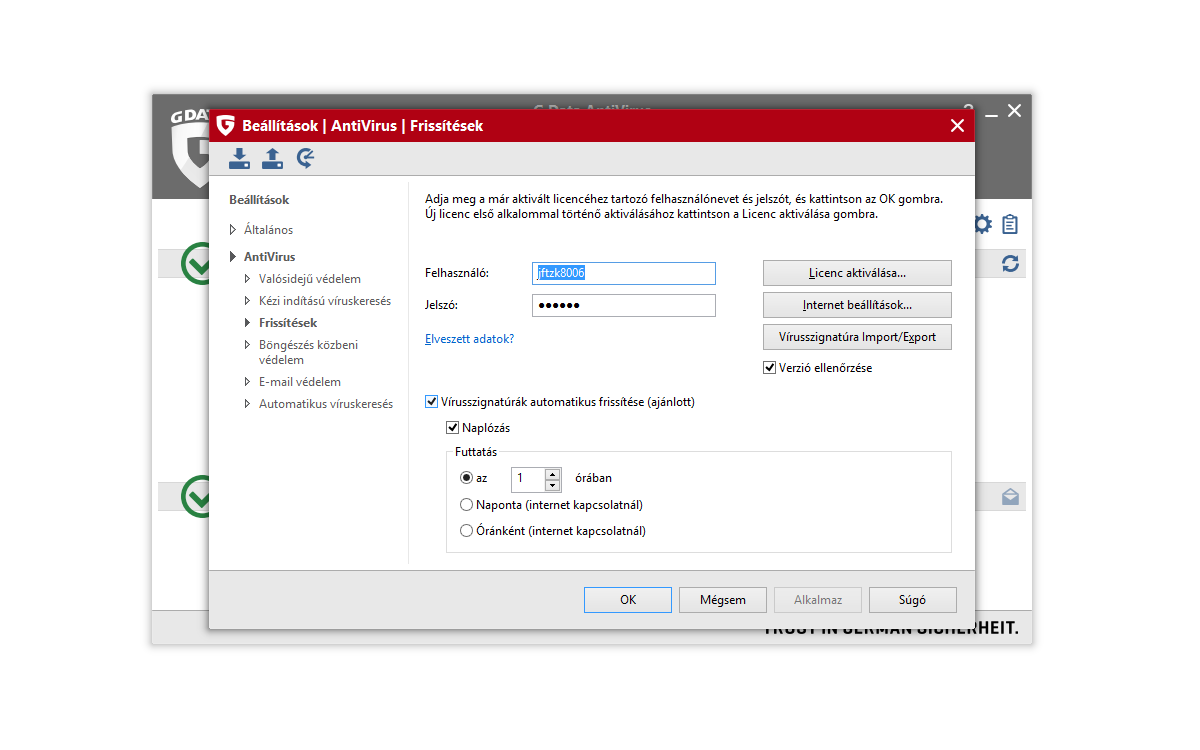Image resolution: width=1200 pixels, height=750 pixels.
Task: Open the Valósidejű védelem settings page
Action: (310, 279)
